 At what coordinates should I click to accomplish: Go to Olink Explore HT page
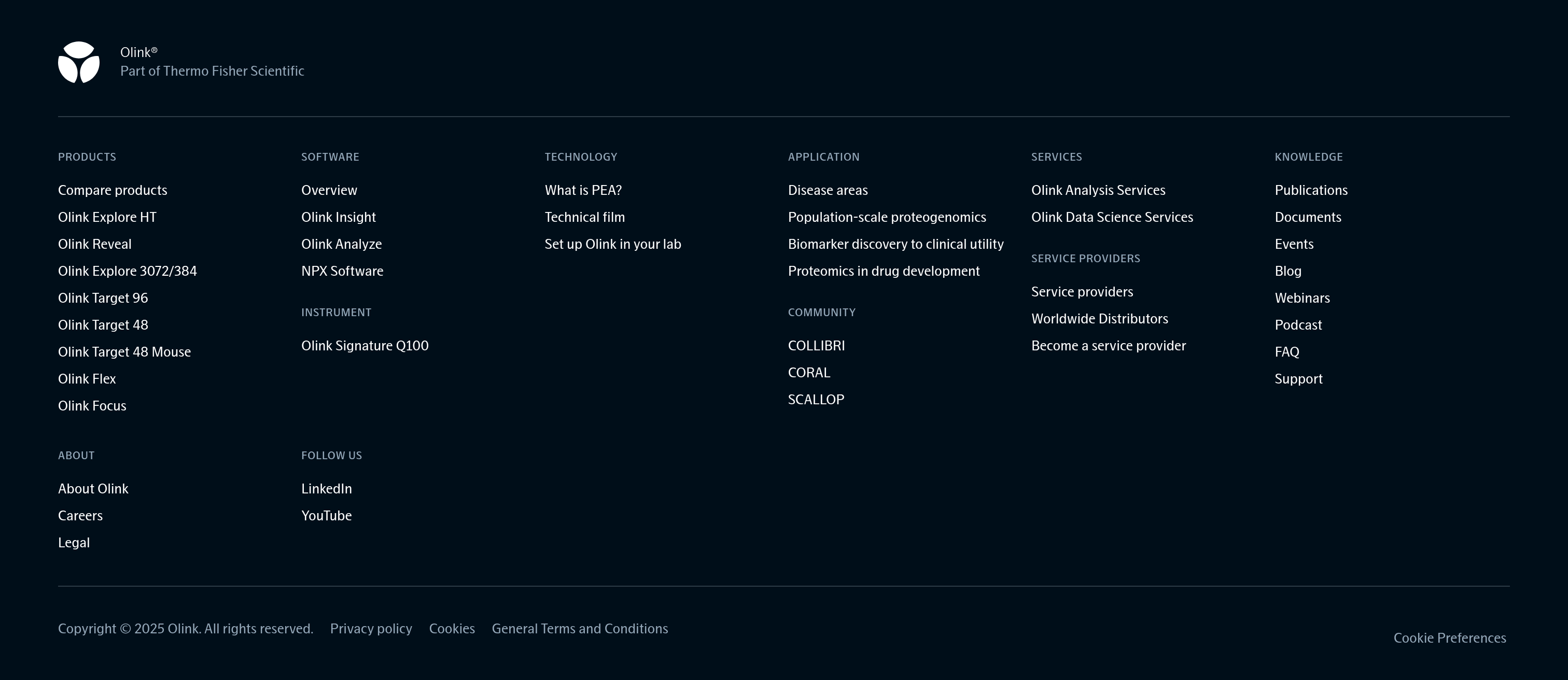pyautogui.click(x=107, y=217)
